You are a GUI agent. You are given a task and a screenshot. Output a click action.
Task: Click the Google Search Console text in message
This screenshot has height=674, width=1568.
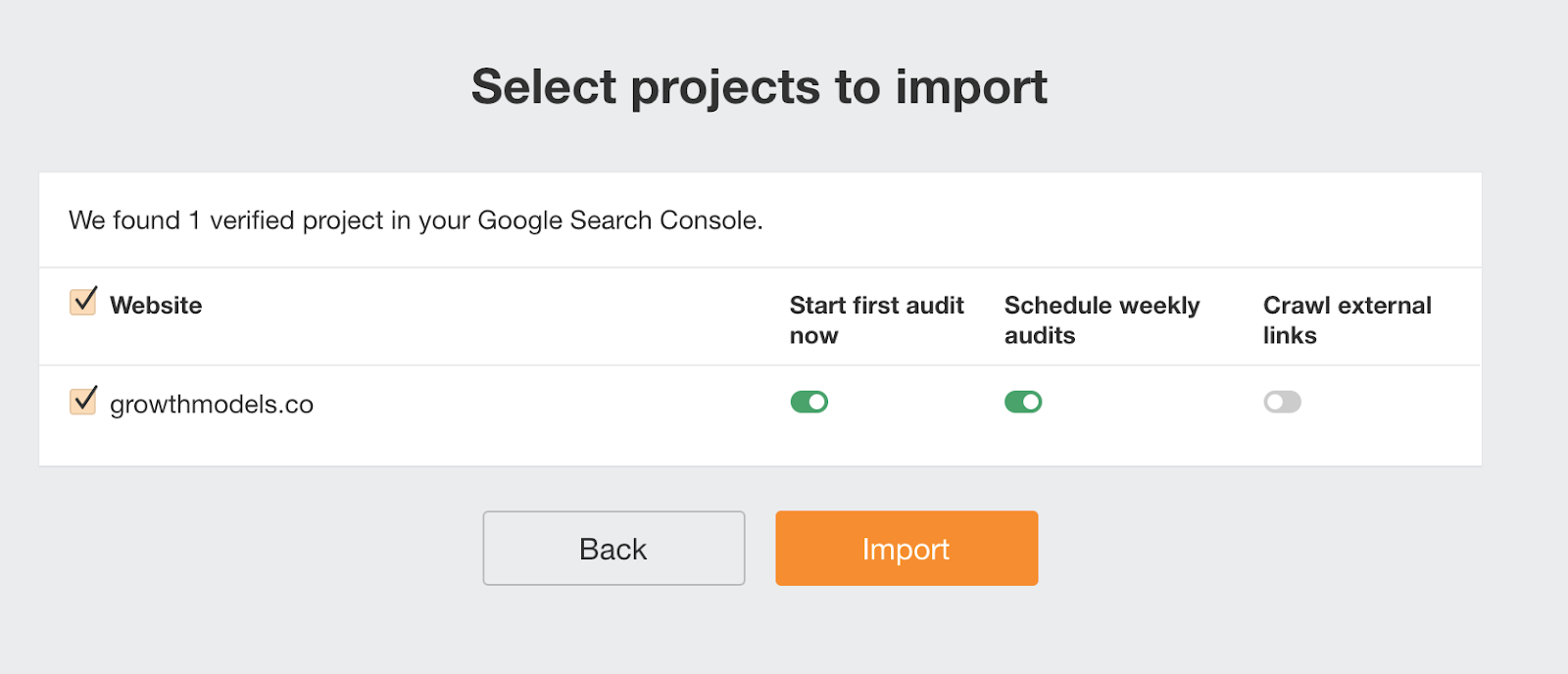[617, 220]
